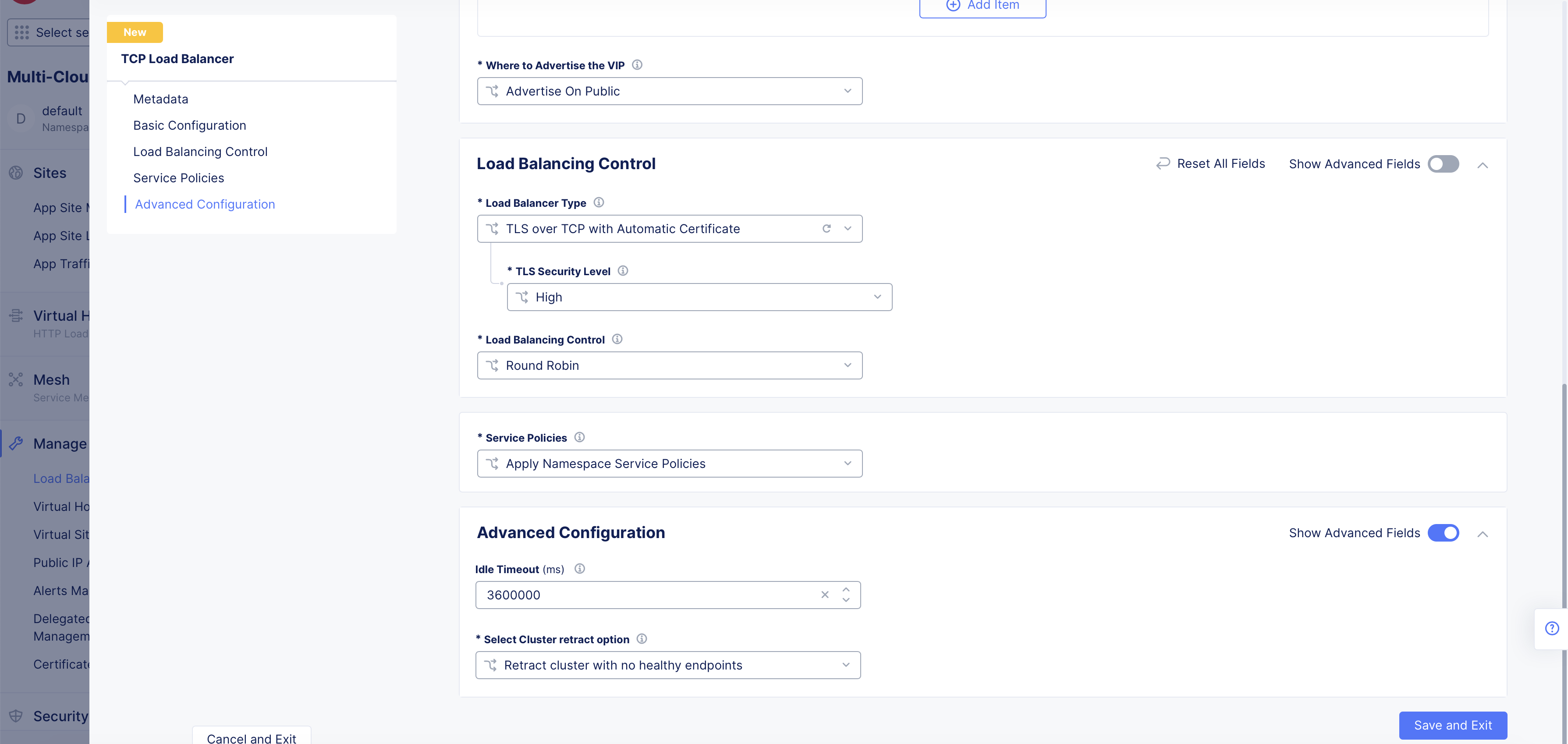Viewport: 1568px width, 744px height.
Task: Click info icon next to Service Policies
Action: coord(579,437)
